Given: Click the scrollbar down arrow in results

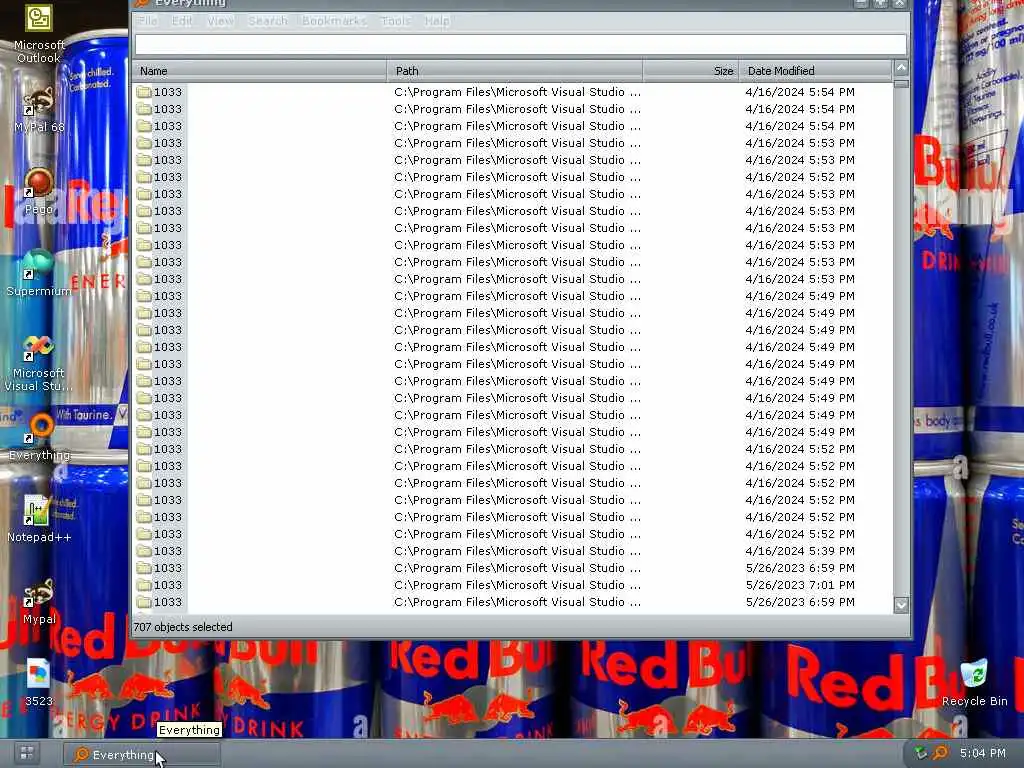Looking at the screenshot, I should pos(901,605).
